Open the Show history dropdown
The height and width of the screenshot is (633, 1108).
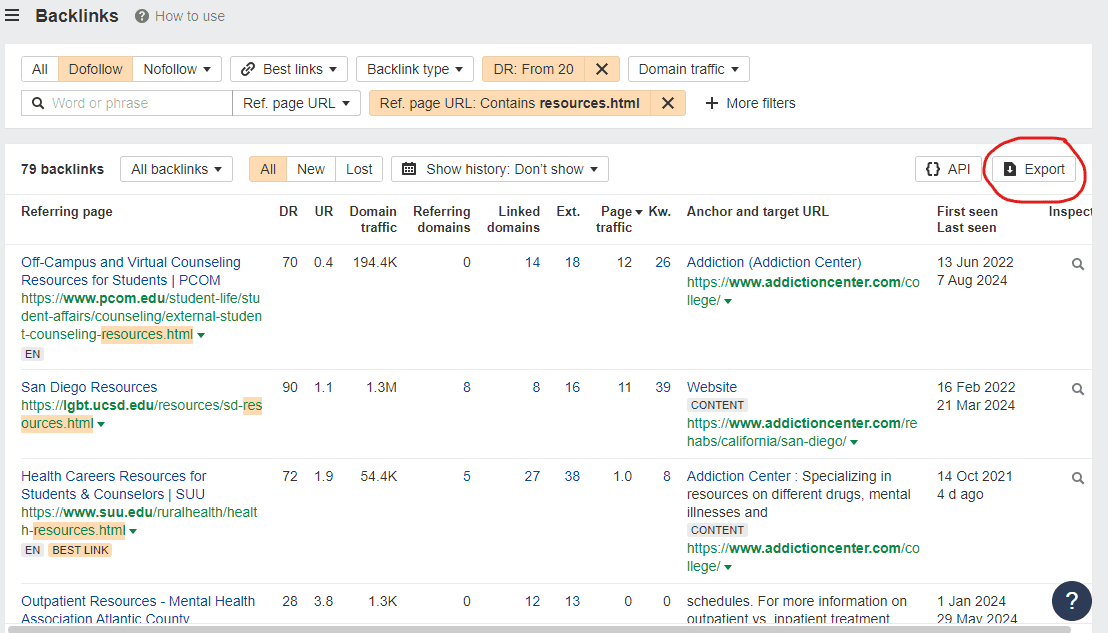click(500, 170)
